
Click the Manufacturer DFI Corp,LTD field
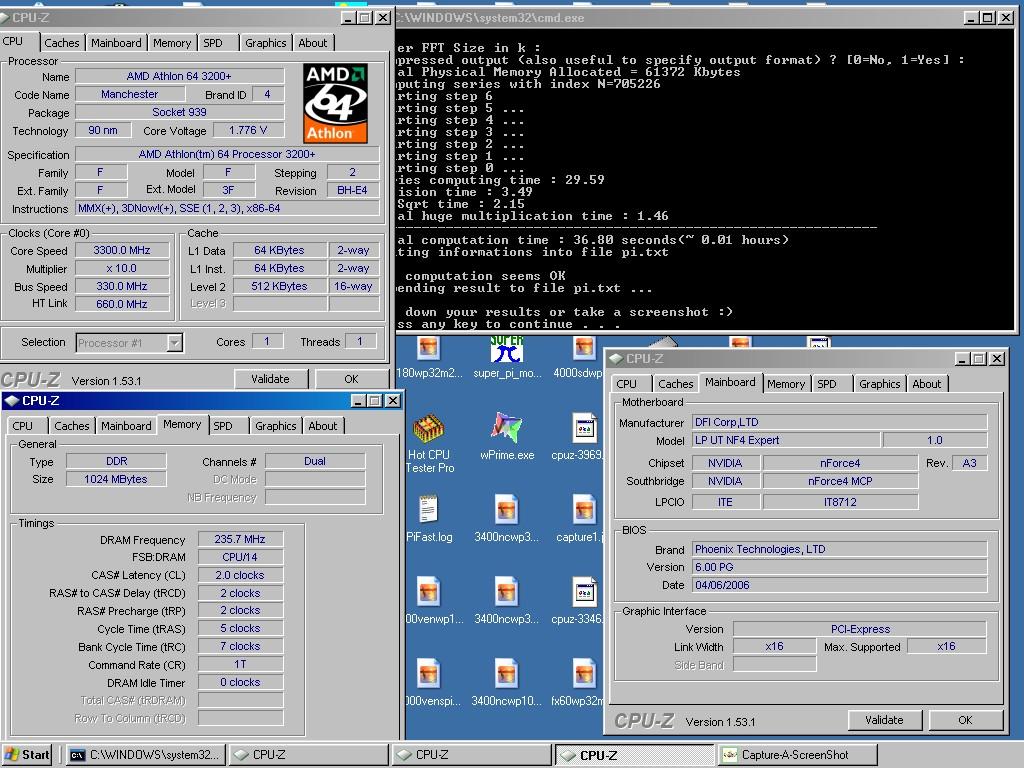pyautogui.click(x=839, y=422)
